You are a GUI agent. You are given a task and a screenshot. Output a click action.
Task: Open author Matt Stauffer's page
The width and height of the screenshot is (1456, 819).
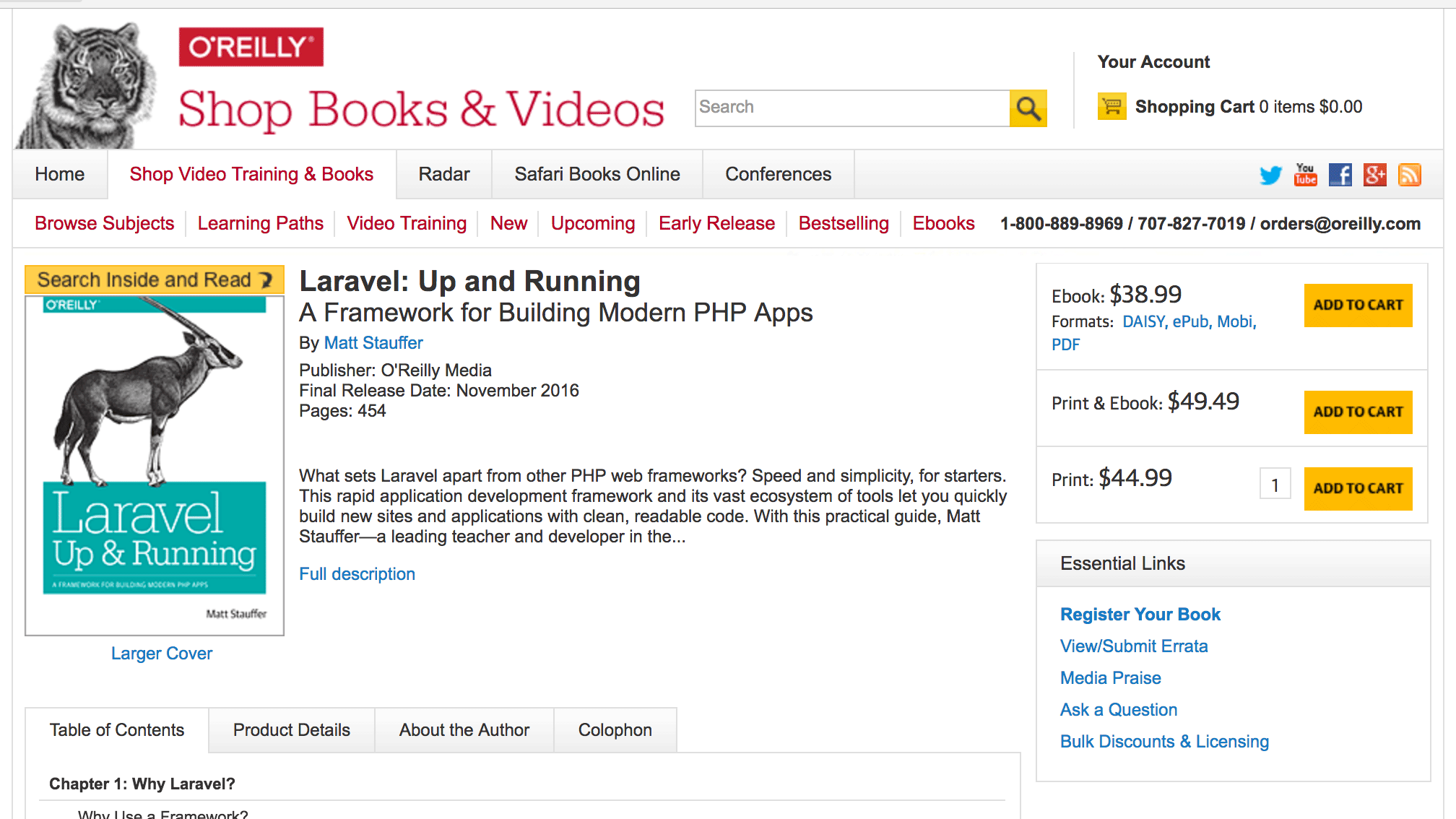click(x=373, y=343)
